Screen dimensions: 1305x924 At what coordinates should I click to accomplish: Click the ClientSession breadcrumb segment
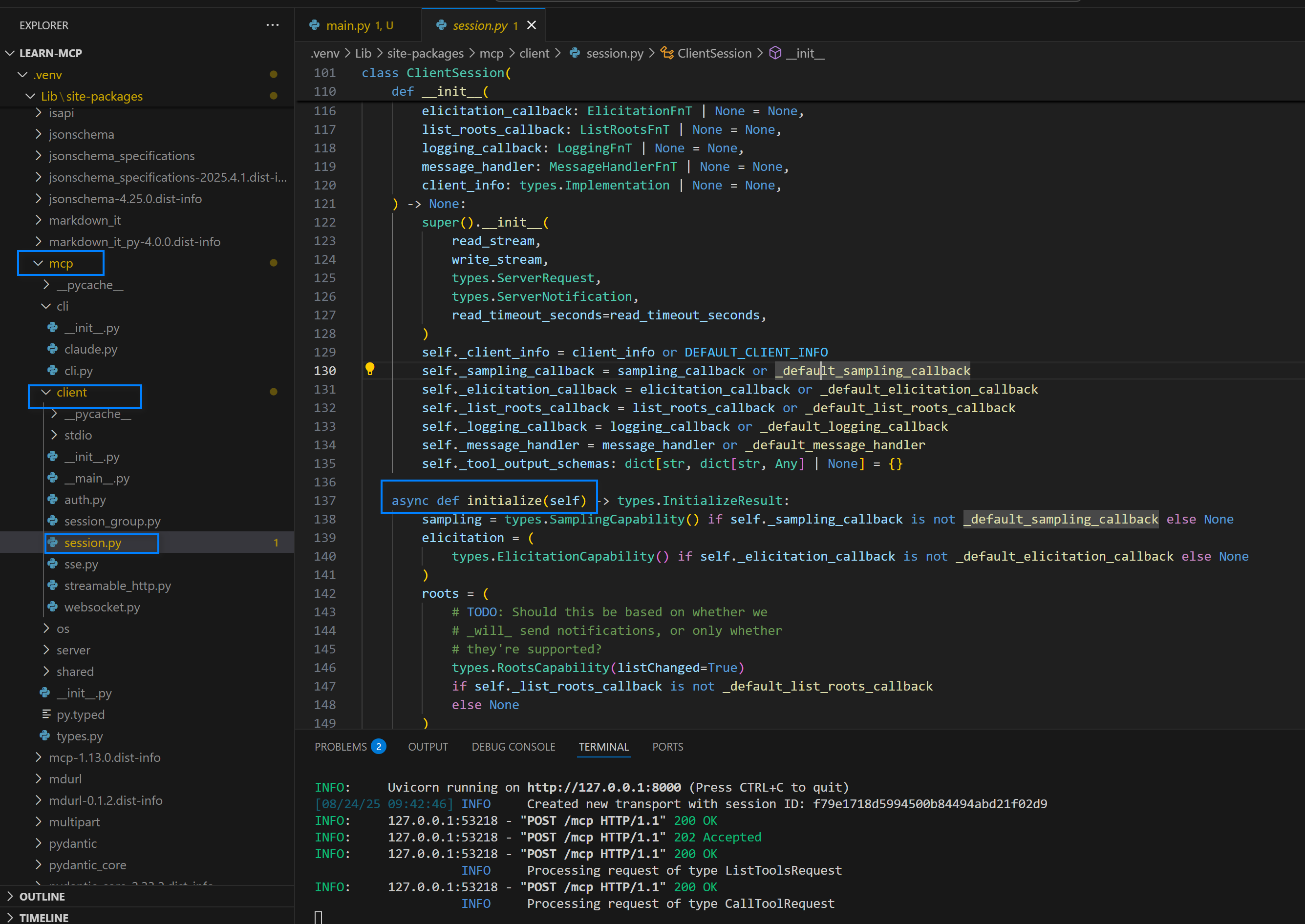click(x=714, y=53)
